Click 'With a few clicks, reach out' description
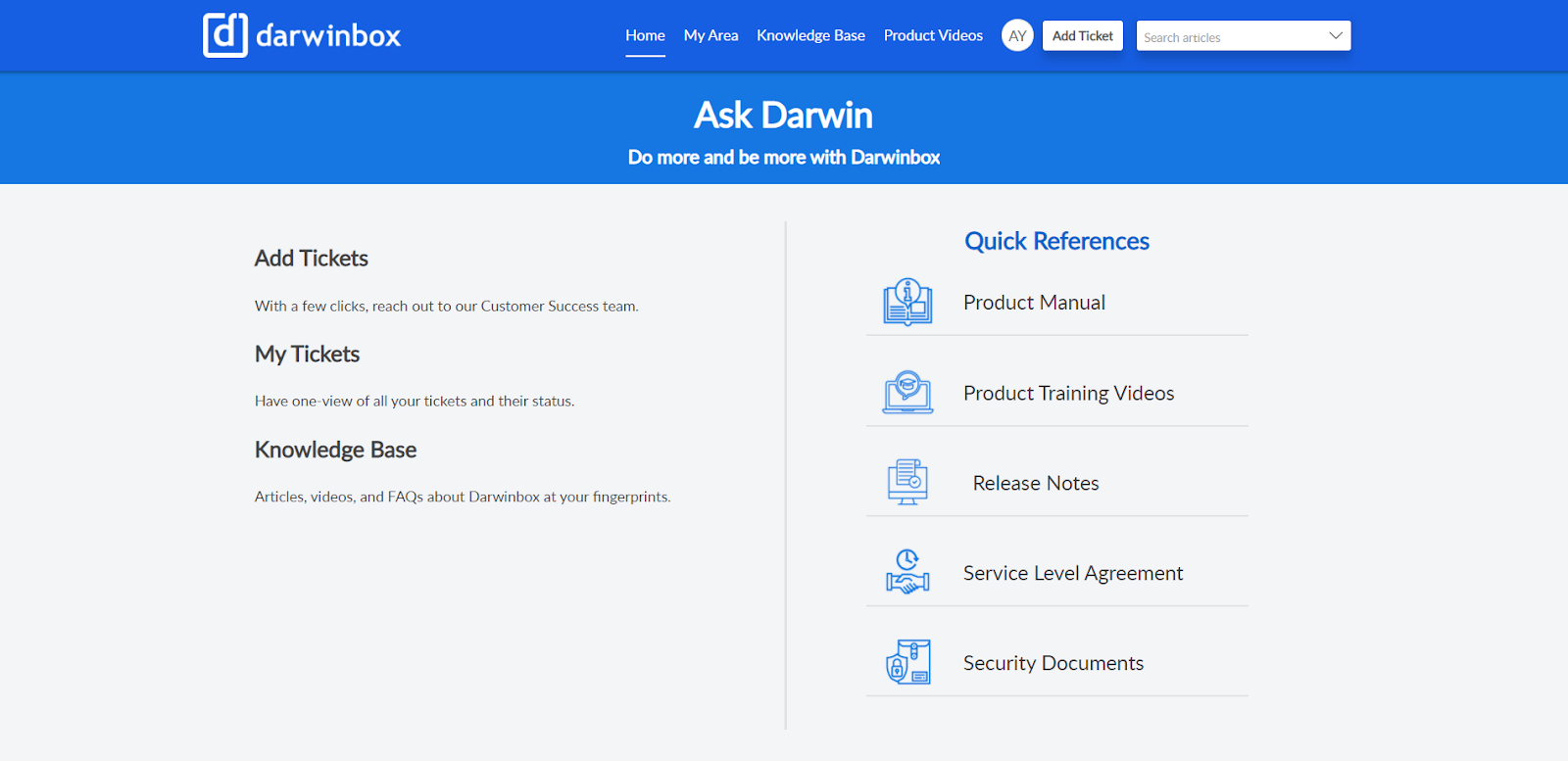The width and height of the screenshot is (1568, 761). [446, 307]
